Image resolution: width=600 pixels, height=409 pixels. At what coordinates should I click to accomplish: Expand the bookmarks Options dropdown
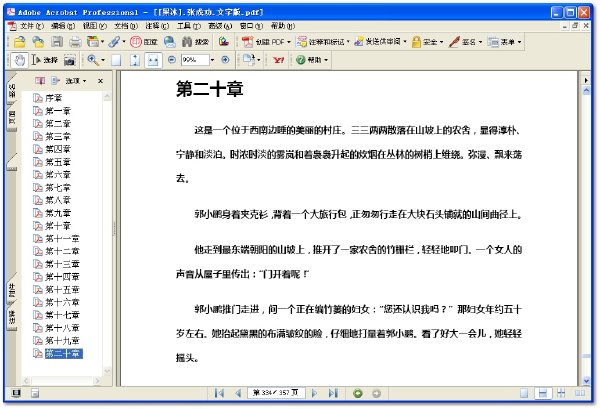tap(76, 81)
